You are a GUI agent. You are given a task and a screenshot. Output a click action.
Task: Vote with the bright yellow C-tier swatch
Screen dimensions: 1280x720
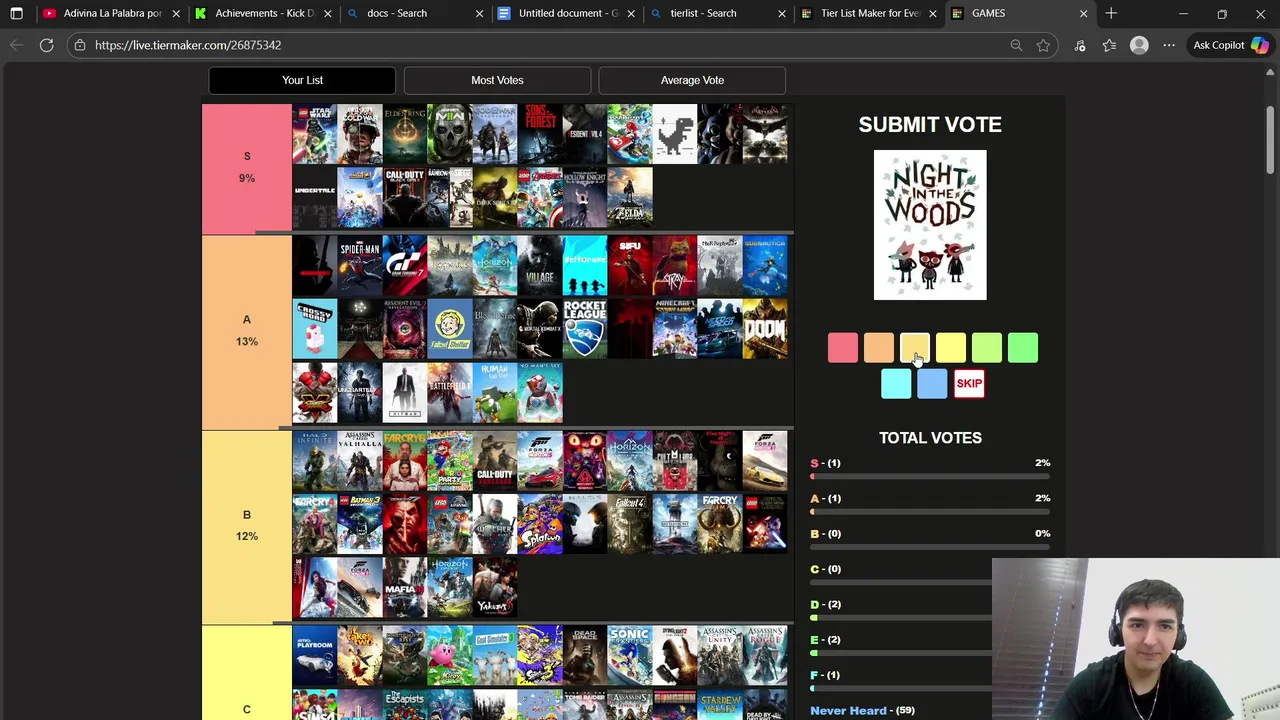pyautogui.click(x=951, y=347)
